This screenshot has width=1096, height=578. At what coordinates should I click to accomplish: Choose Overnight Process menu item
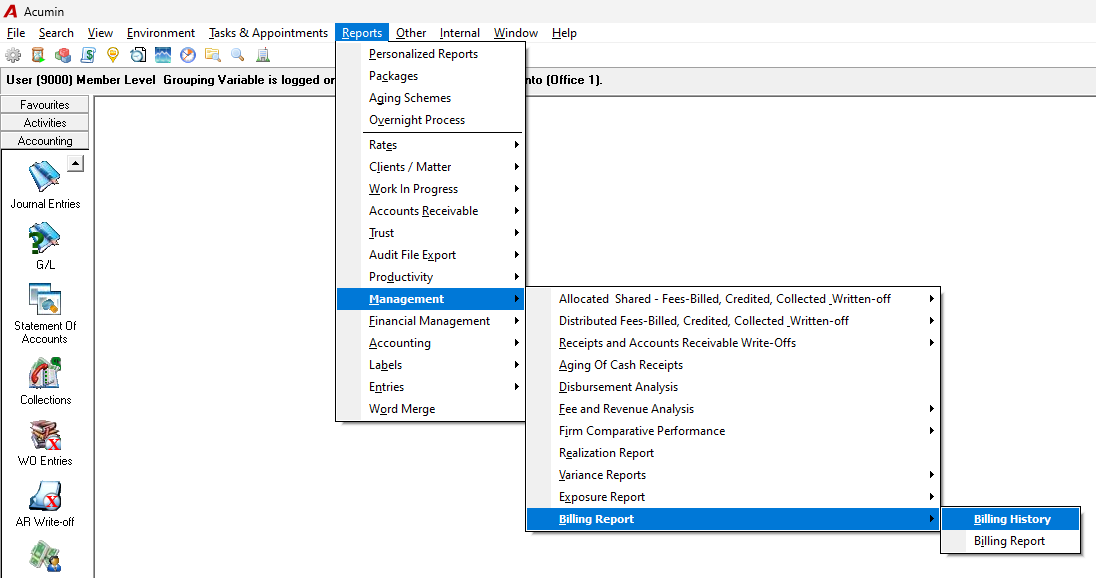[x=430, y=120]
